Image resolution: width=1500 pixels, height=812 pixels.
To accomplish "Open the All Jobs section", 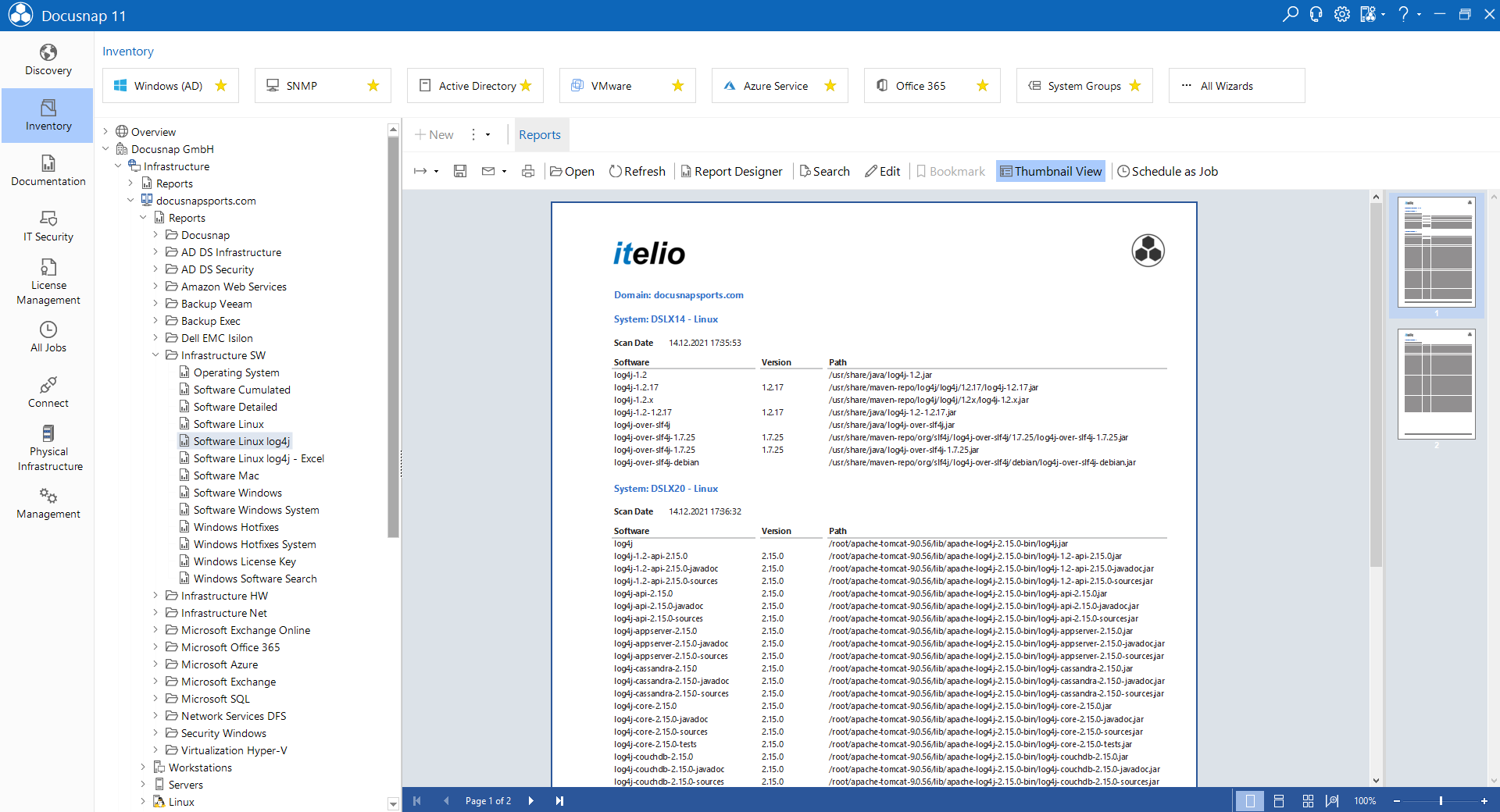I will coord(48,337).
